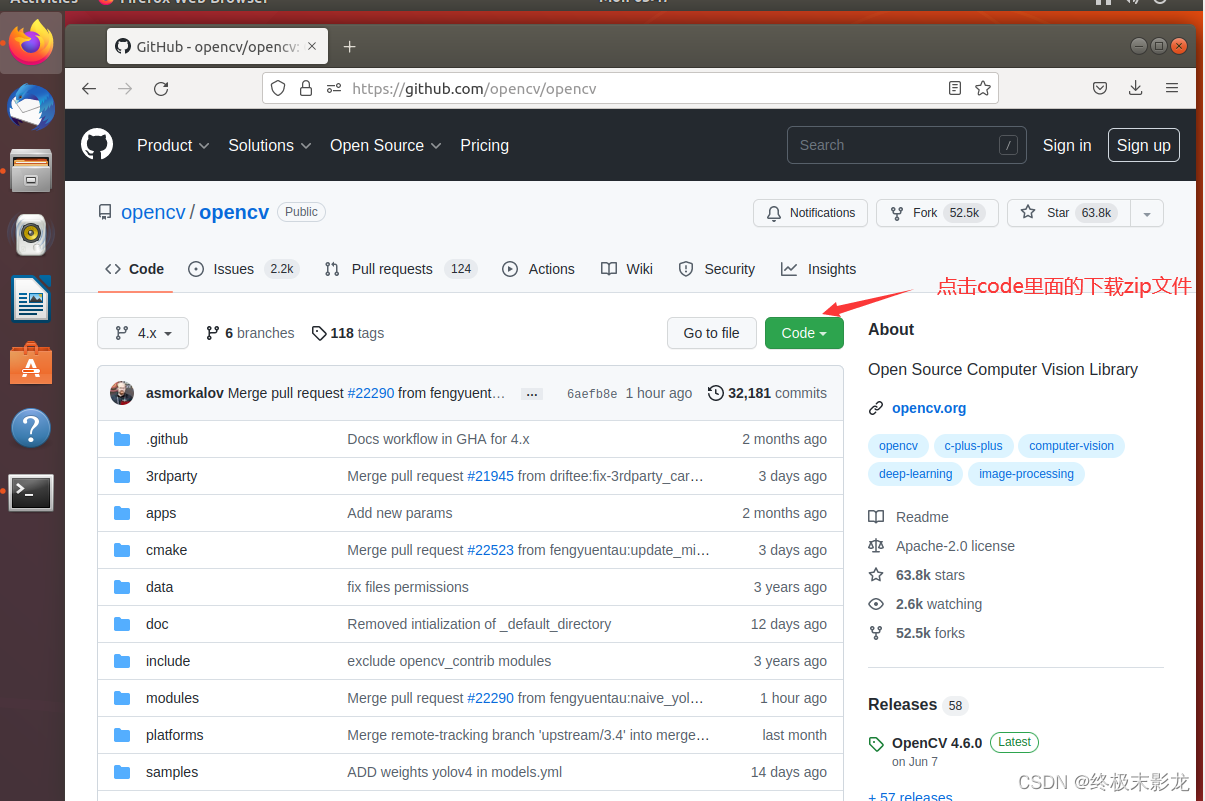Open LibreOffice Writer from the dock
This screenshot has width=1205, height=801.
click(31, 299)
